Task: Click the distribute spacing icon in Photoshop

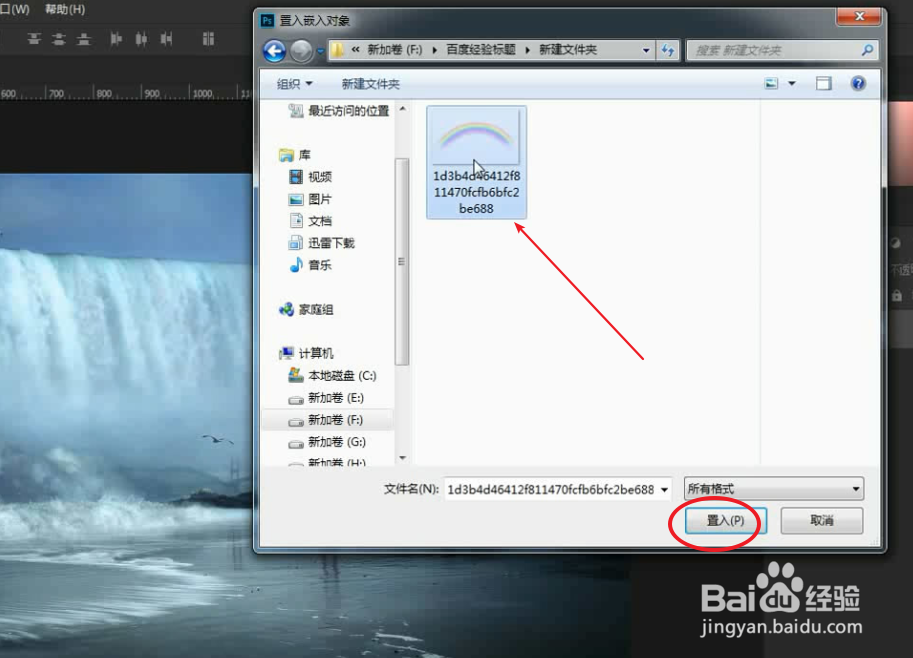Action: (208, 39)
